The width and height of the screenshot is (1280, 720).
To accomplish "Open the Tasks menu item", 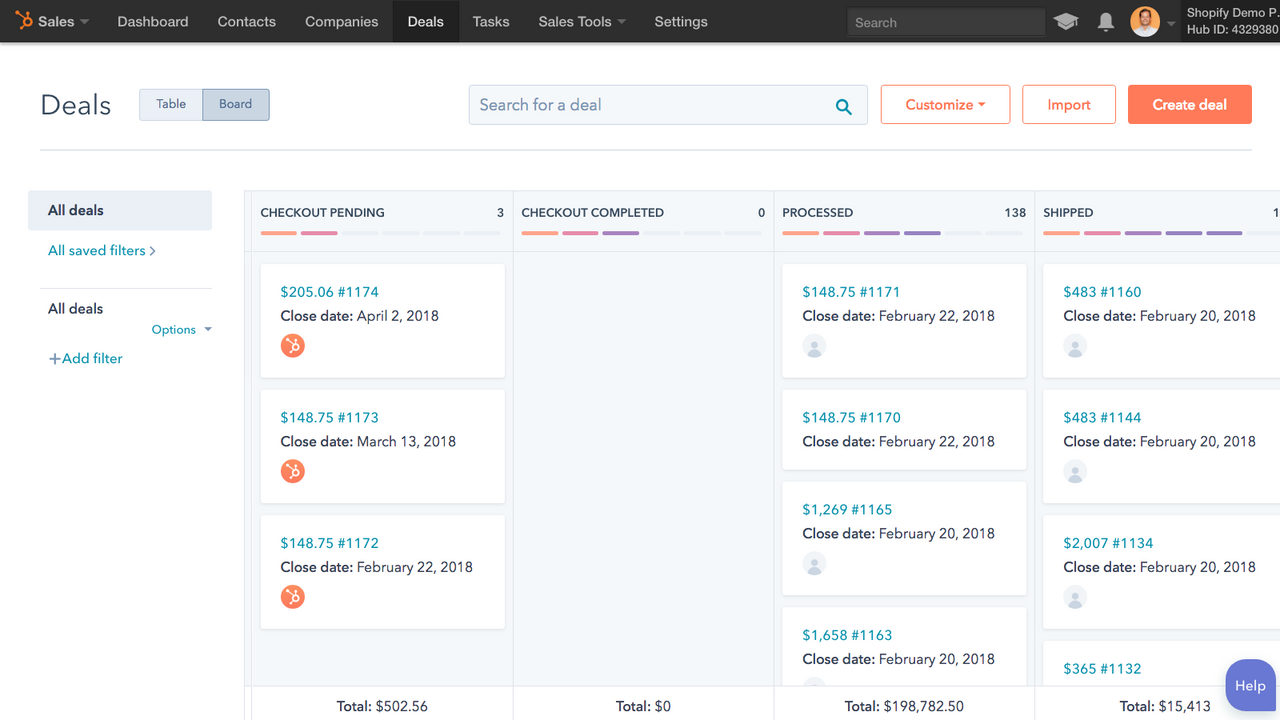I will pos(490,21).
